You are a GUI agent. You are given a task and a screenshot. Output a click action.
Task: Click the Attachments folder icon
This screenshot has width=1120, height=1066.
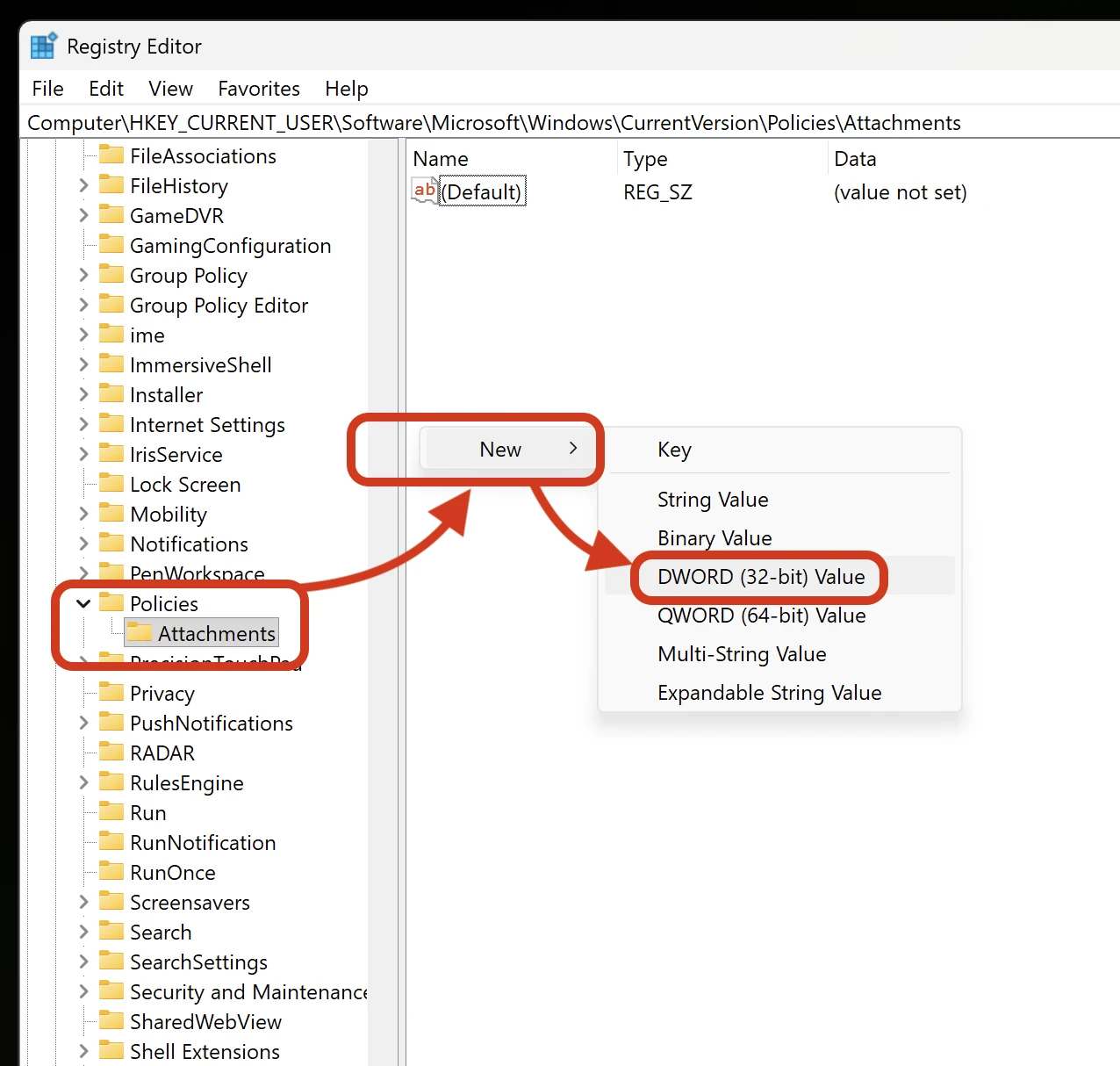139,632
